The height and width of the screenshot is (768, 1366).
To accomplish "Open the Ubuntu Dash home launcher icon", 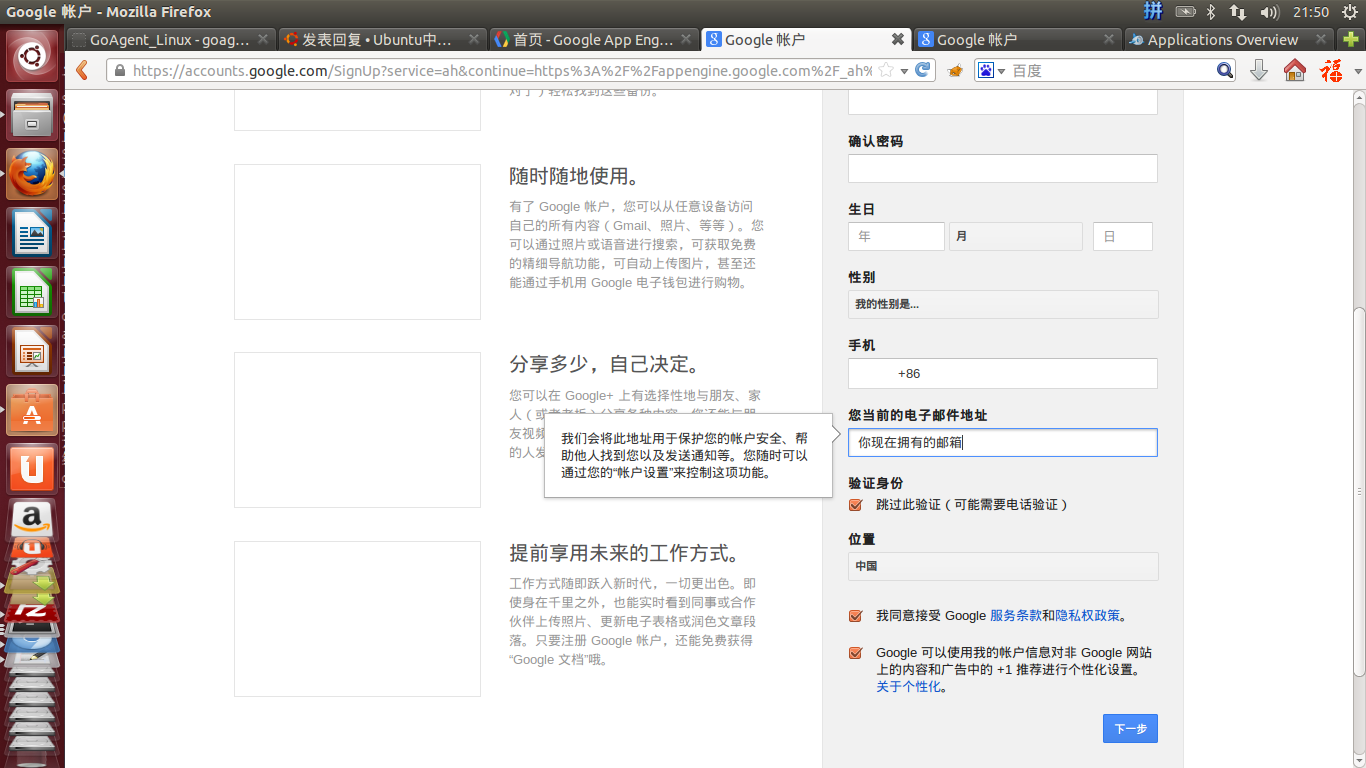I will pos(32,56).
